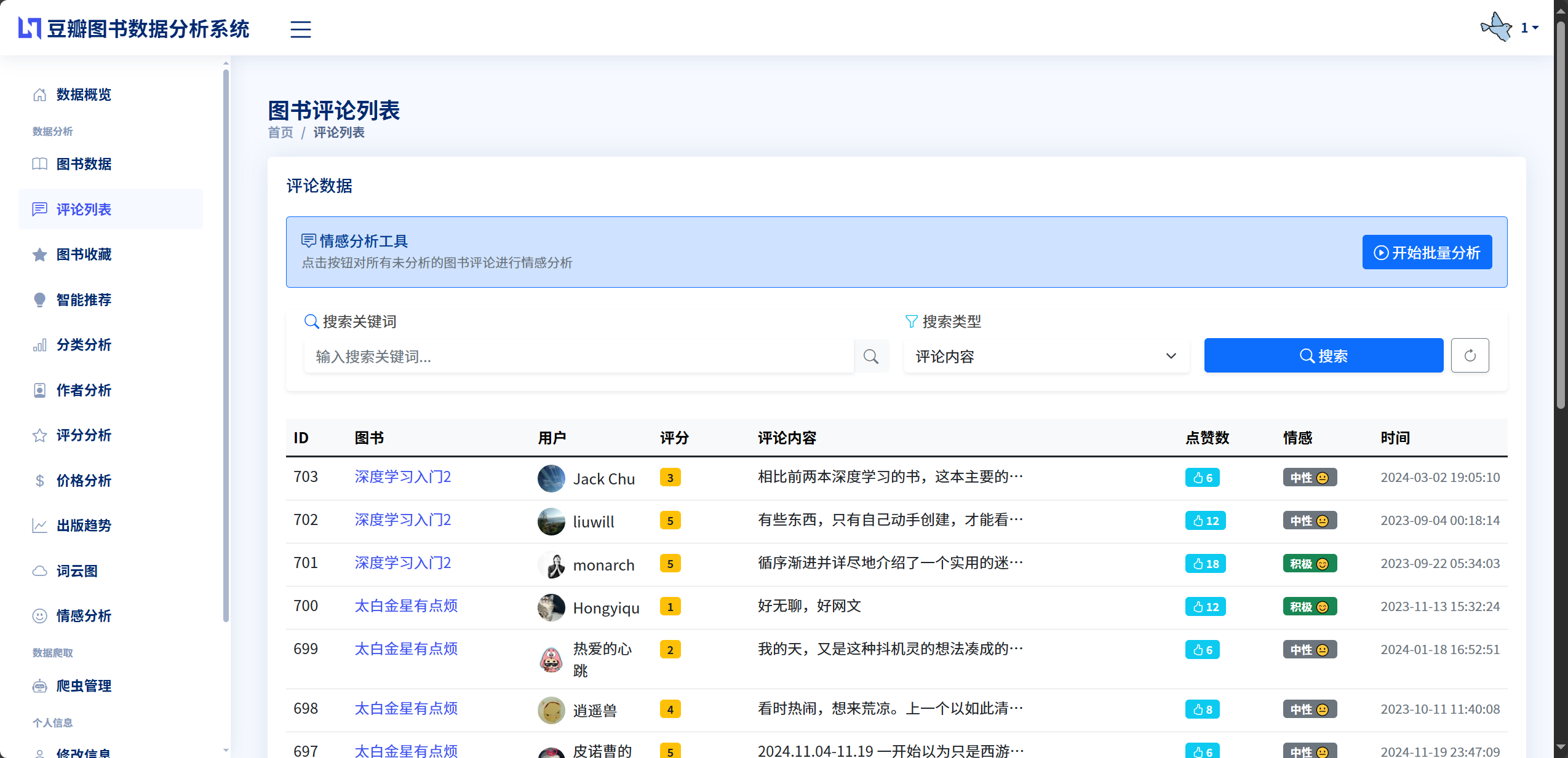The width and height of the screenshot is (1568, 758).
Task: Open 图书数据 in the sidebar
Action: (x=84, y=164)
